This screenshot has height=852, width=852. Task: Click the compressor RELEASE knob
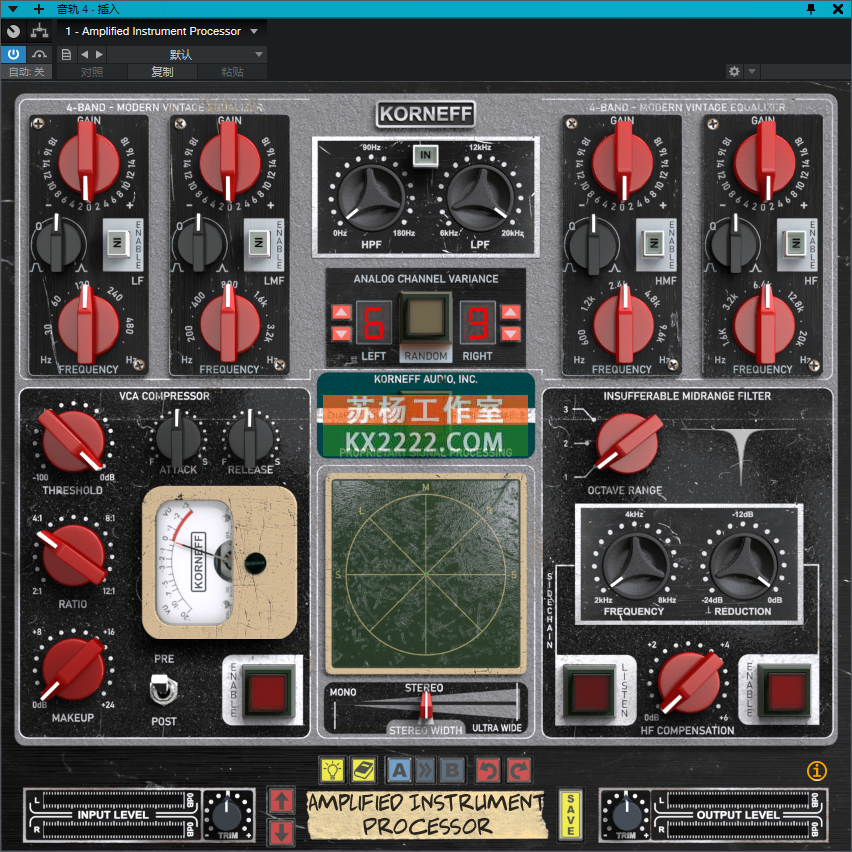250,438
